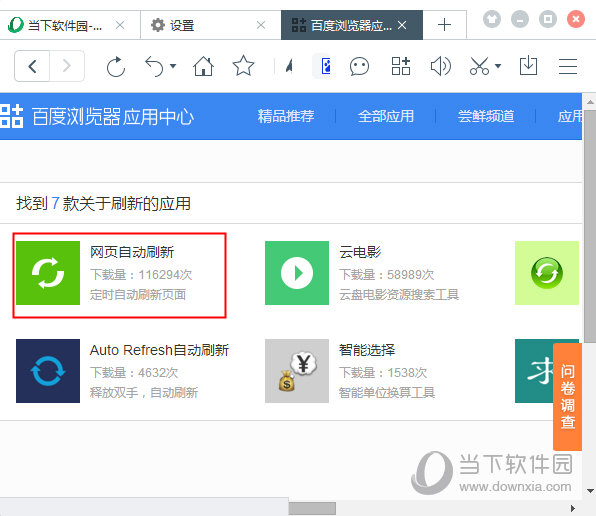
Task: Open the home page icon
Action: click(204, 66)
